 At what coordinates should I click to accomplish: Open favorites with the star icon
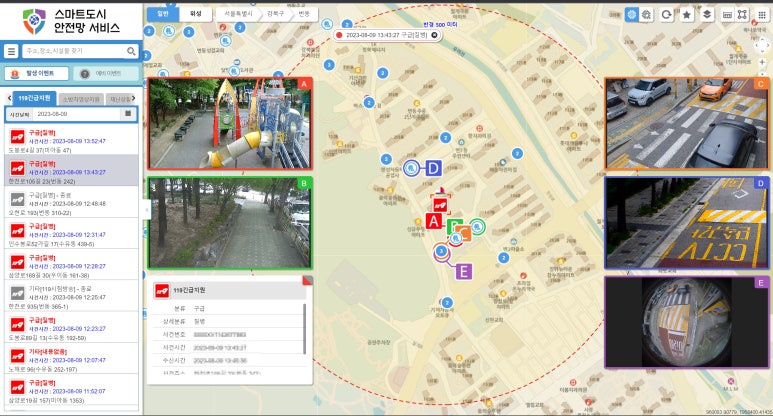coord(686,15)
